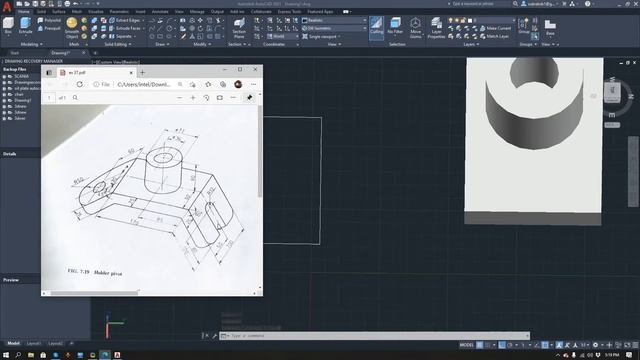Switch to the Model layout tab

tap(13, 343)
